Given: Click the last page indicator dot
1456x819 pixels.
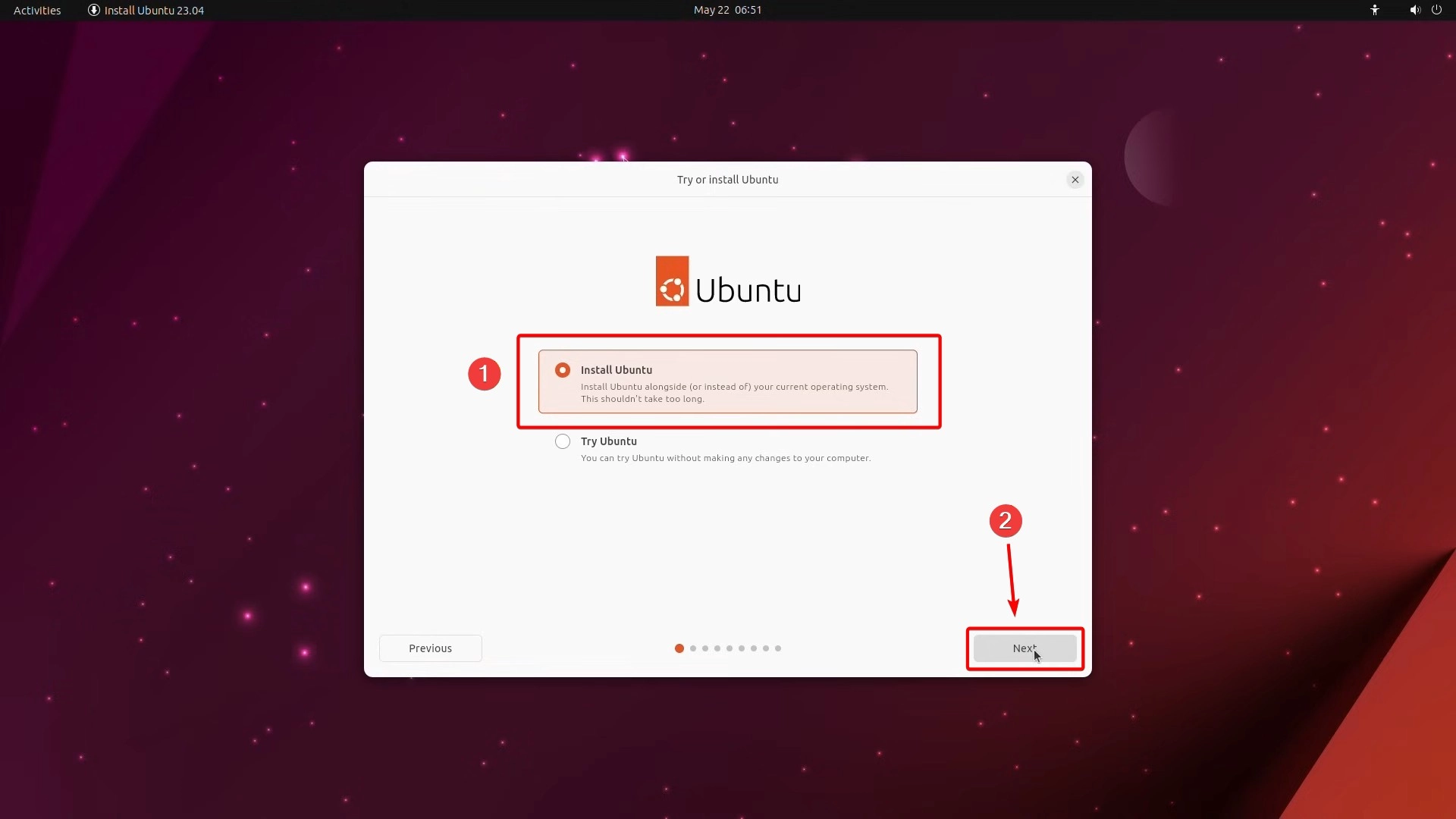Looking at the screenshot, I should point(778,648).
